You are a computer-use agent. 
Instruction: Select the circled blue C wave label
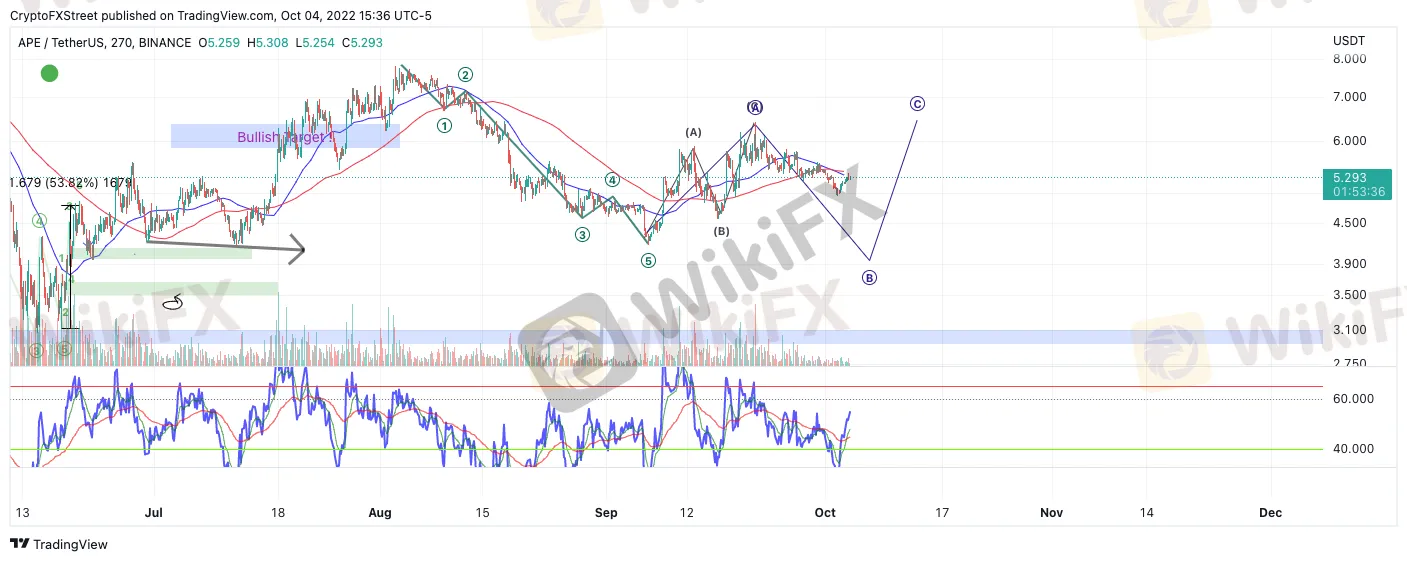pyautogui.click(x=917, y=103)
